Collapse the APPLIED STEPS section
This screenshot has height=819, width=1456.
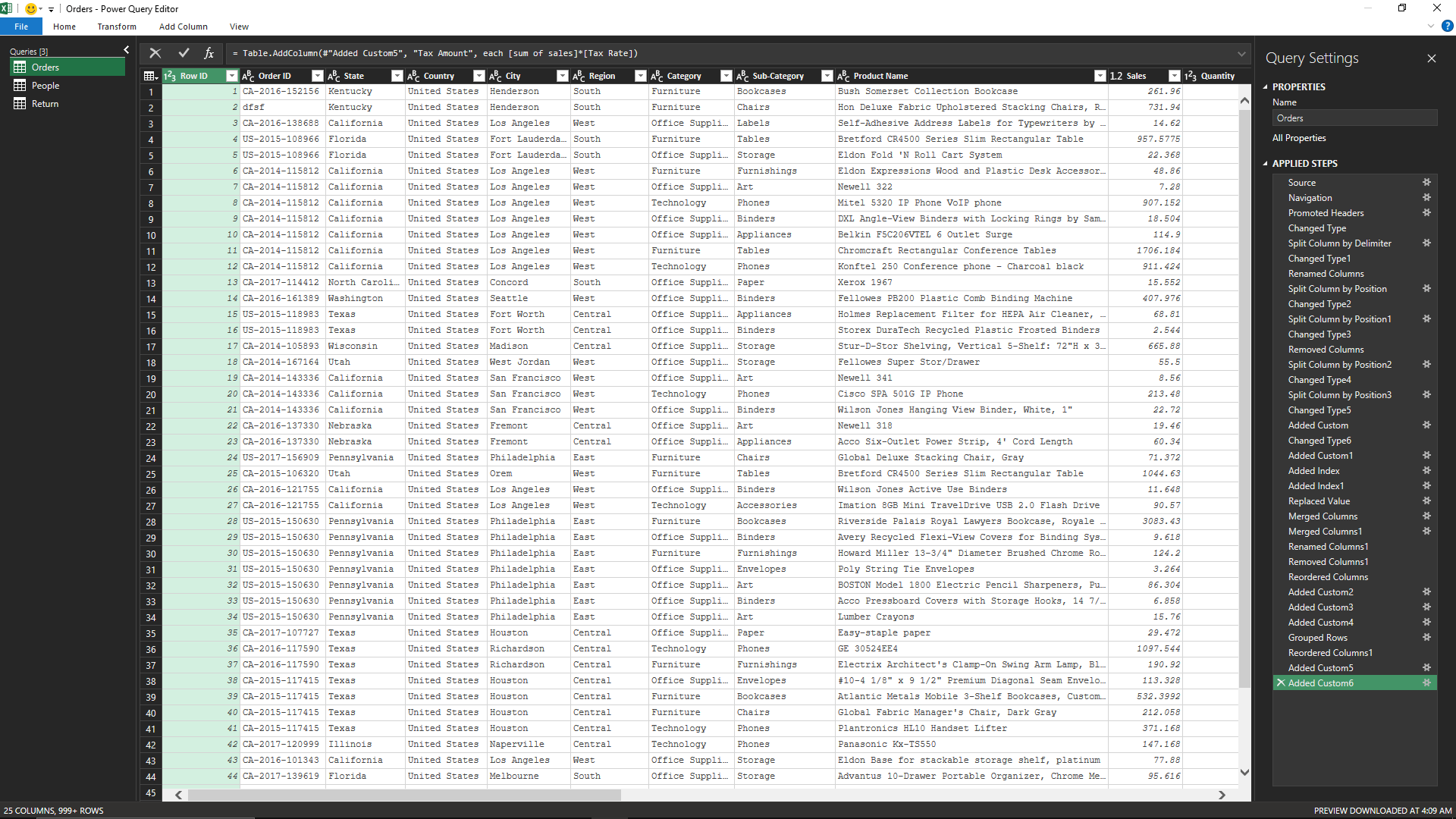(x=1265, y=164)
